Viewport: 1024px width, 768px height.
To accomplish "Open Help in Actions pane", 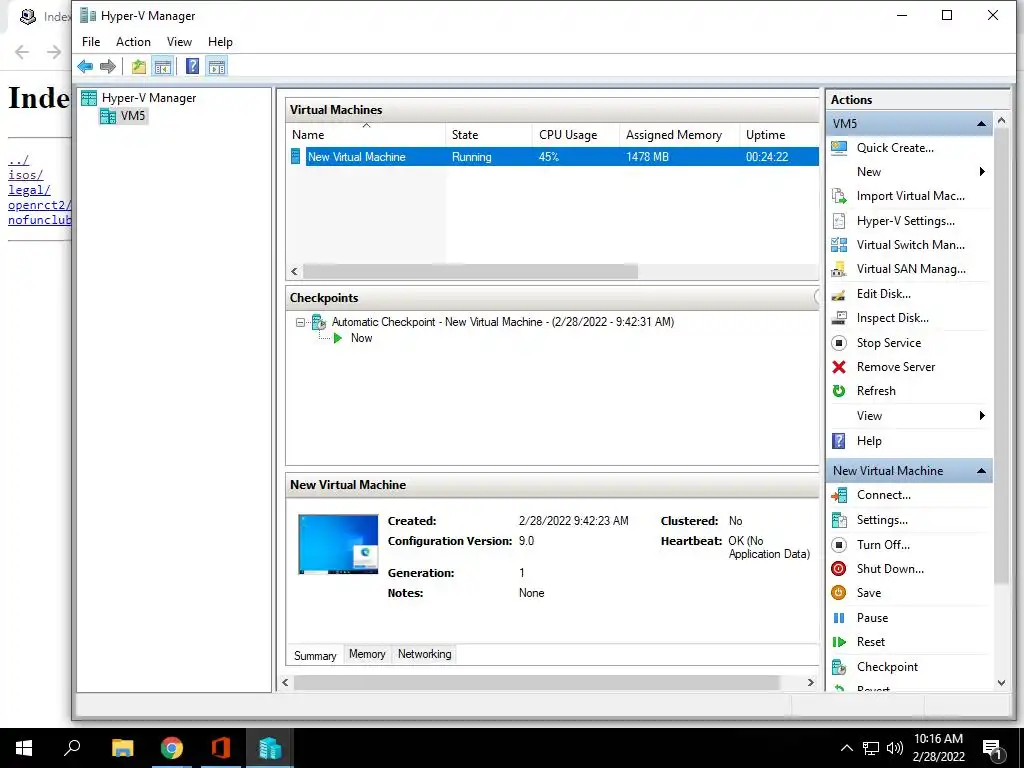I will click(x=869, y=441).
